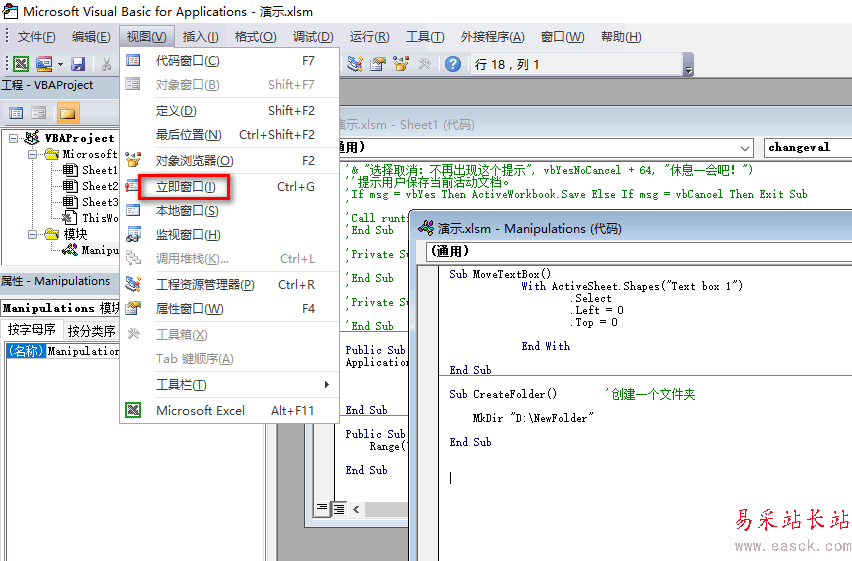The image size is (852, 561).
Task: Open the 插入(I) menu
Action: [201, 36]
